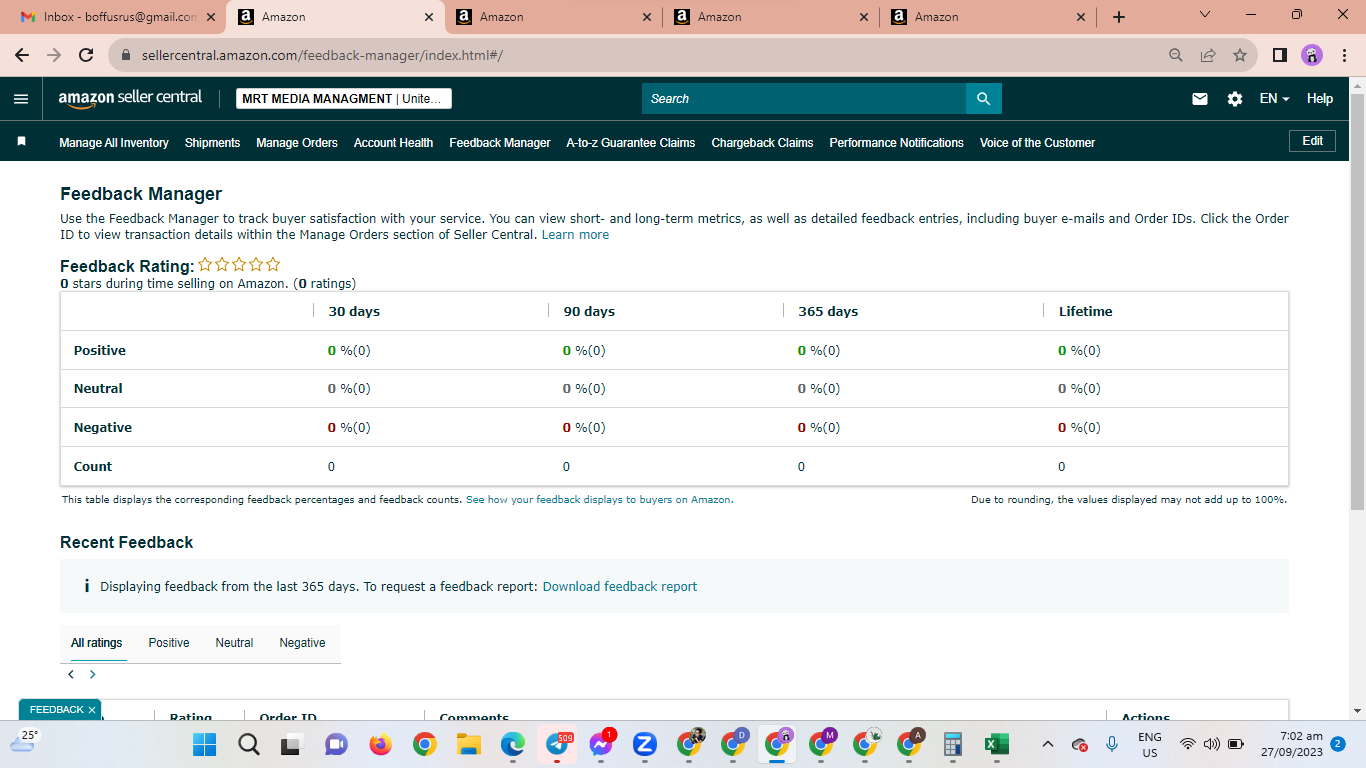Image resolution: width=1366 pixels, height=768 pixels.
Task: Open Chargeback Claims
Action: [x=762, y=143]
